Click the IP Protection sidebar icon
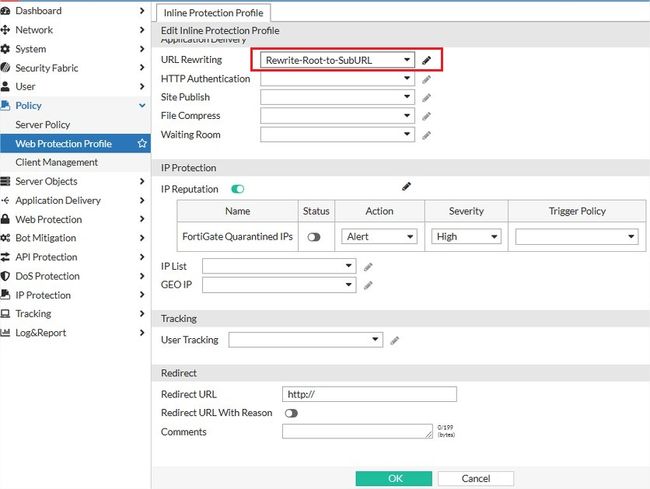The height and width of the screenshot is (489, 650). click(x=5, y=295)
